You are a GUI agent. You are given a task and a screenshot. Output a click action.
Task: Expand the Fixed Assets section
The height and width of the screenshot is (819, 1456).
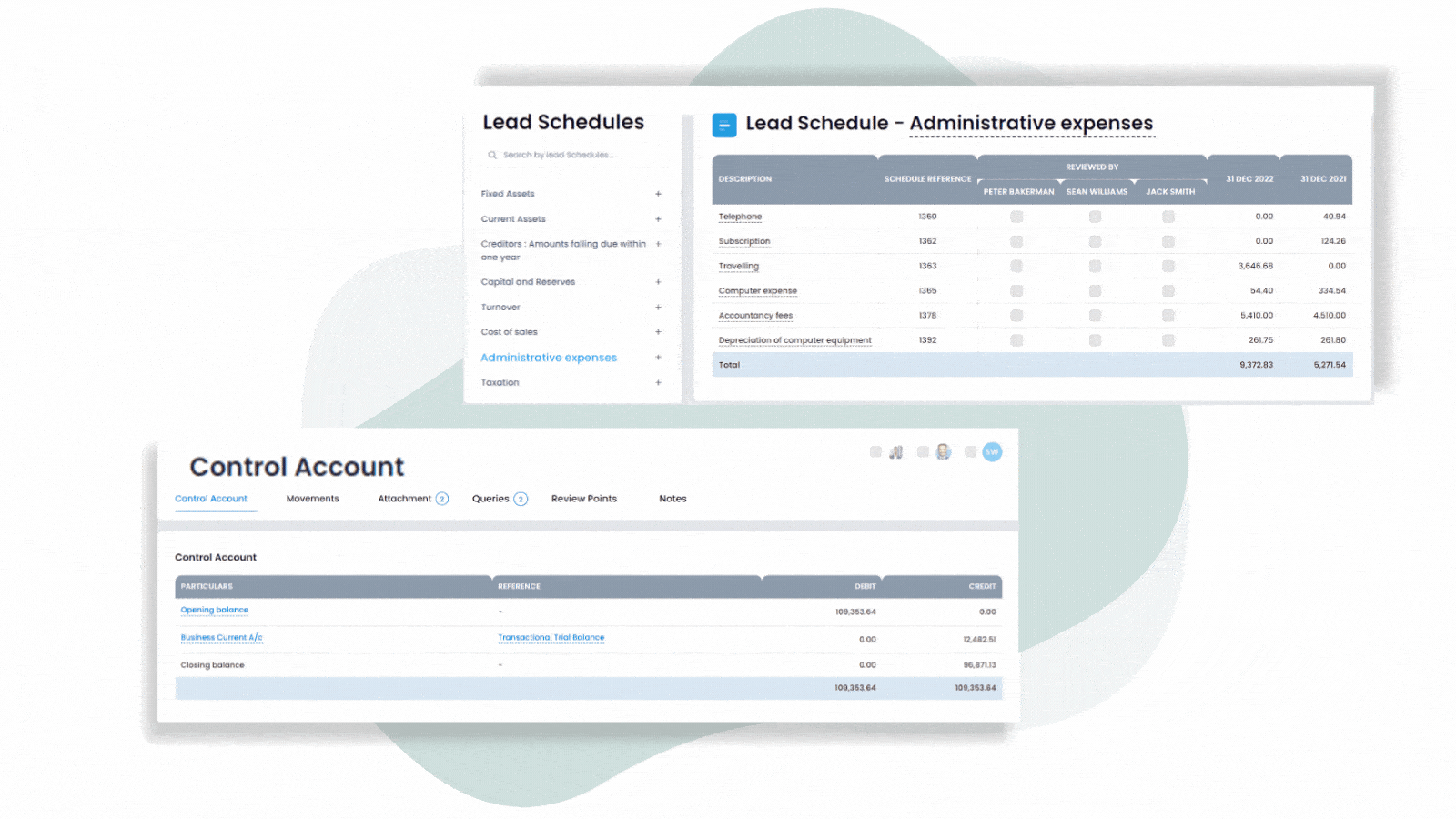(x=658, y=194)
